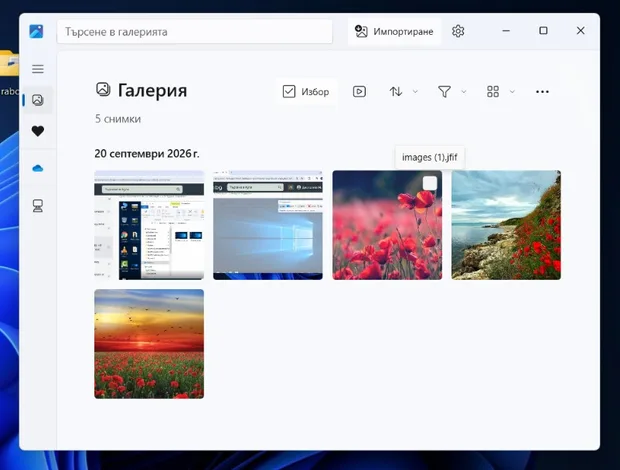
Task: Open the red poppy close-up photo
Action: click(x=387, y=225)
